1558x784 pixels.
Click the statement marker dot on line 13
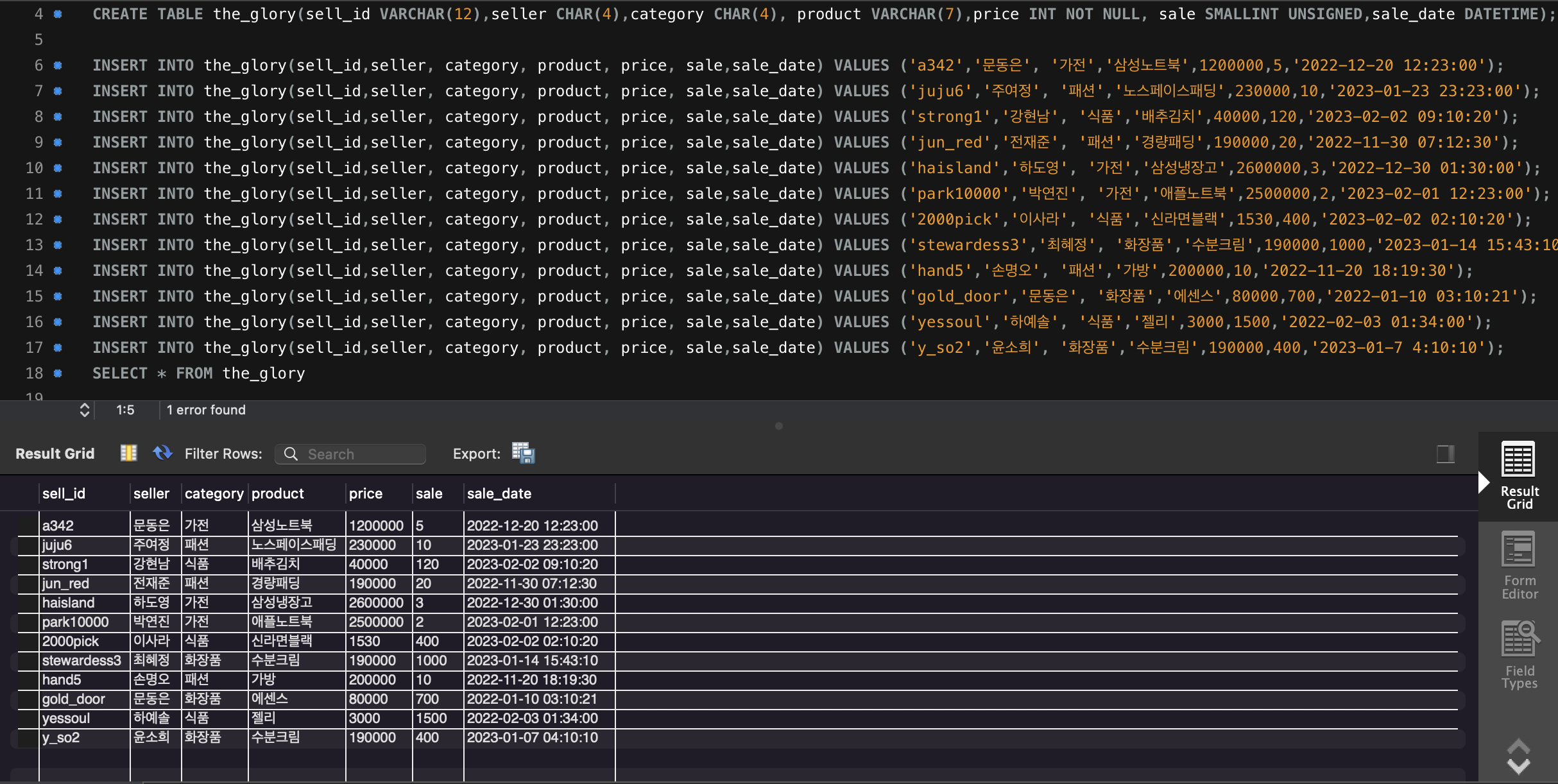pyautogui.click(x=58, y=245)
